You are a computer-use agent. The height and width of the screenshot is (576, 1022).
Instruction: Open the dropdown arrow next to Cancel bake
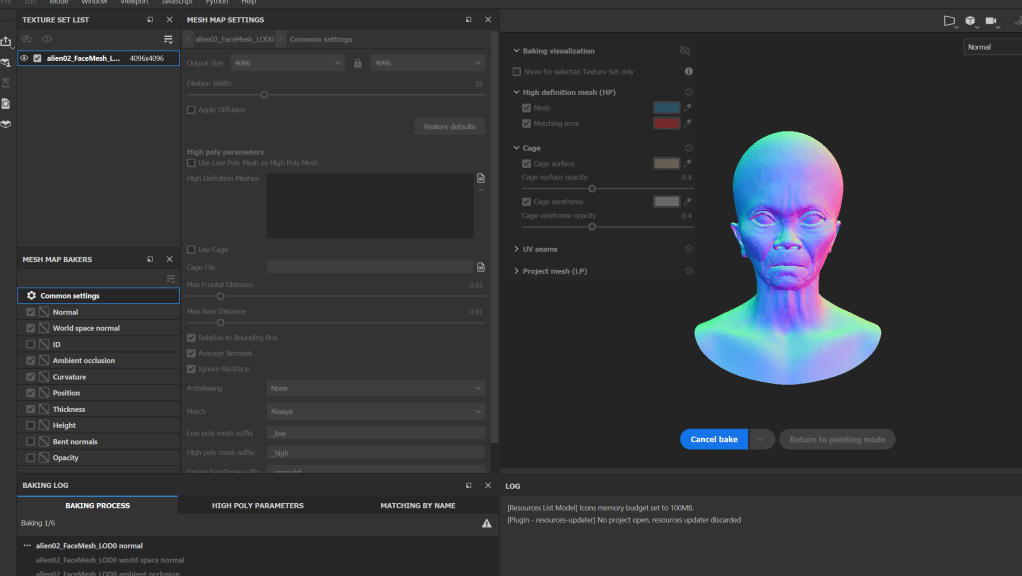[x=762, y=439]
